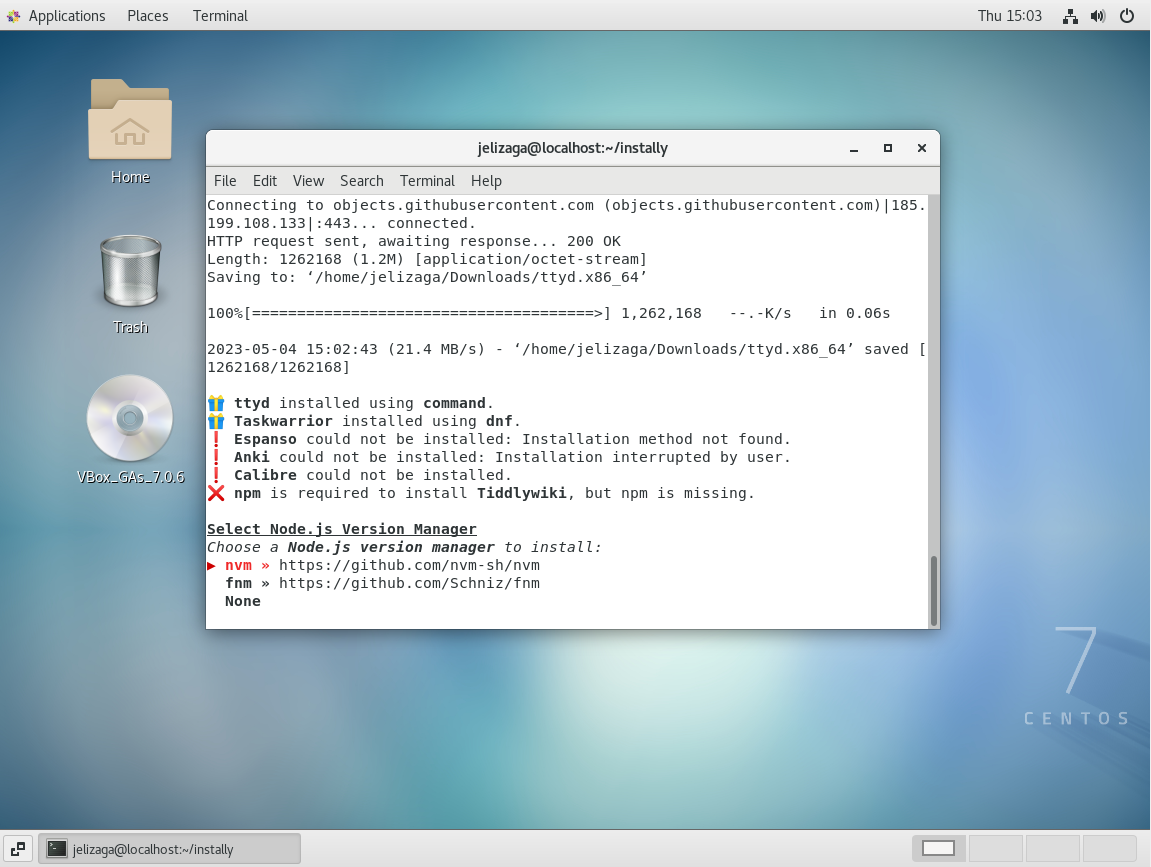This screenshot has height=867, width=1151.
Task: Open the terminal Search menu
Action: coord(361,181)
